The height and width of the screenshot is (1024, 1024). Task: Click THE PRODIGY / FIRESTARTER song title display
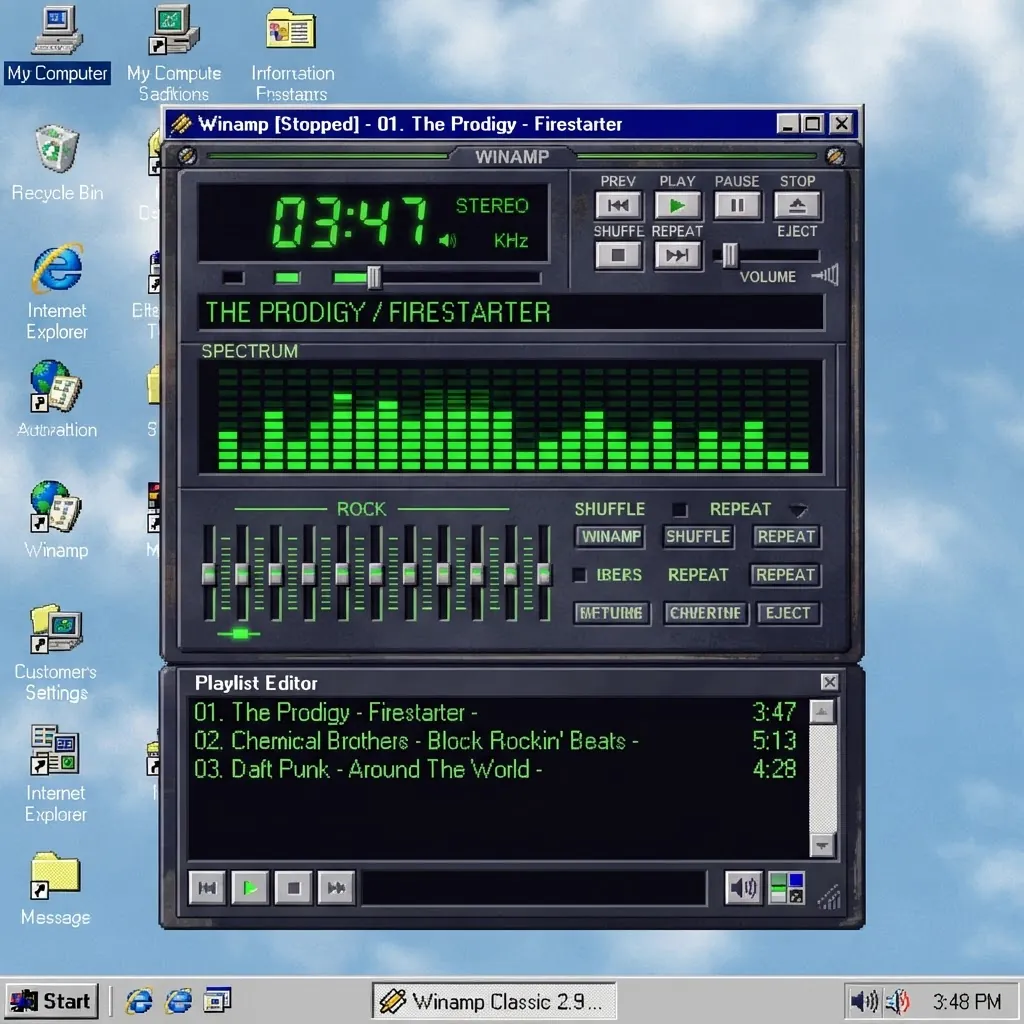511,312
